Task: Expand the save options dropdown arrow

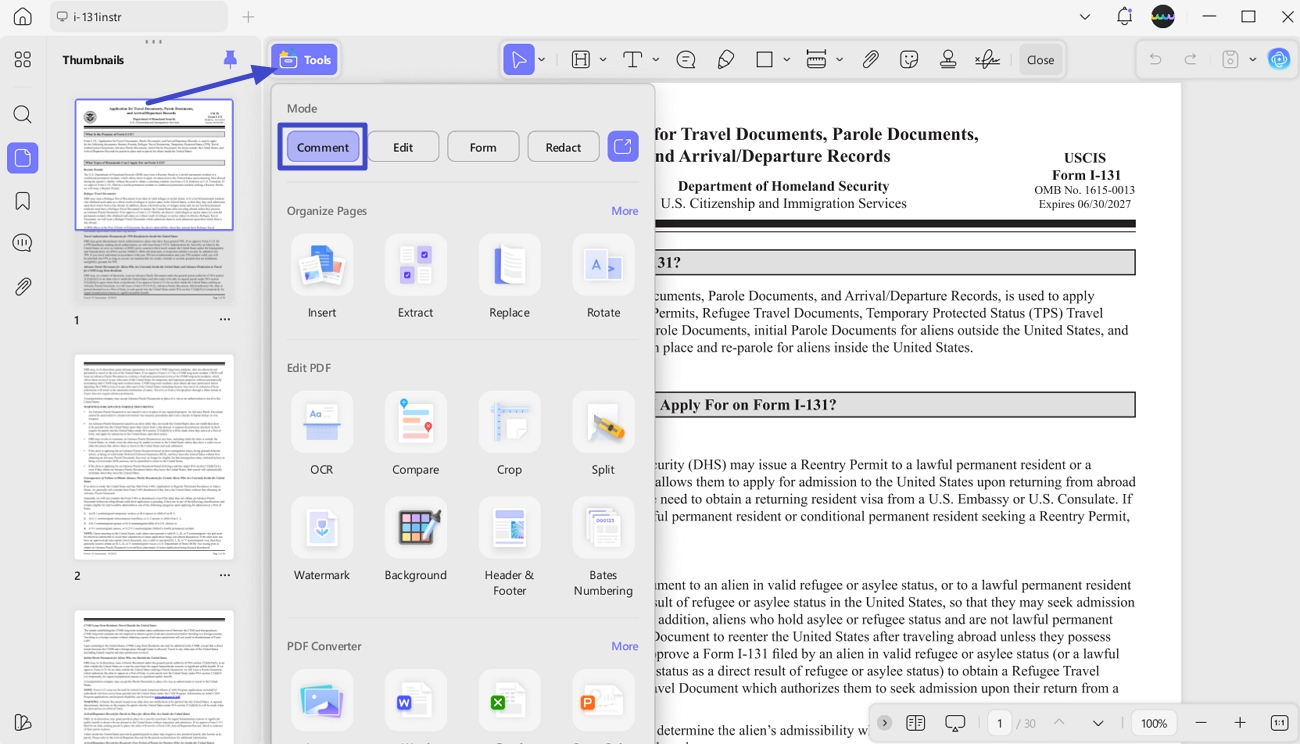Action: click(x=1253, y=60)
